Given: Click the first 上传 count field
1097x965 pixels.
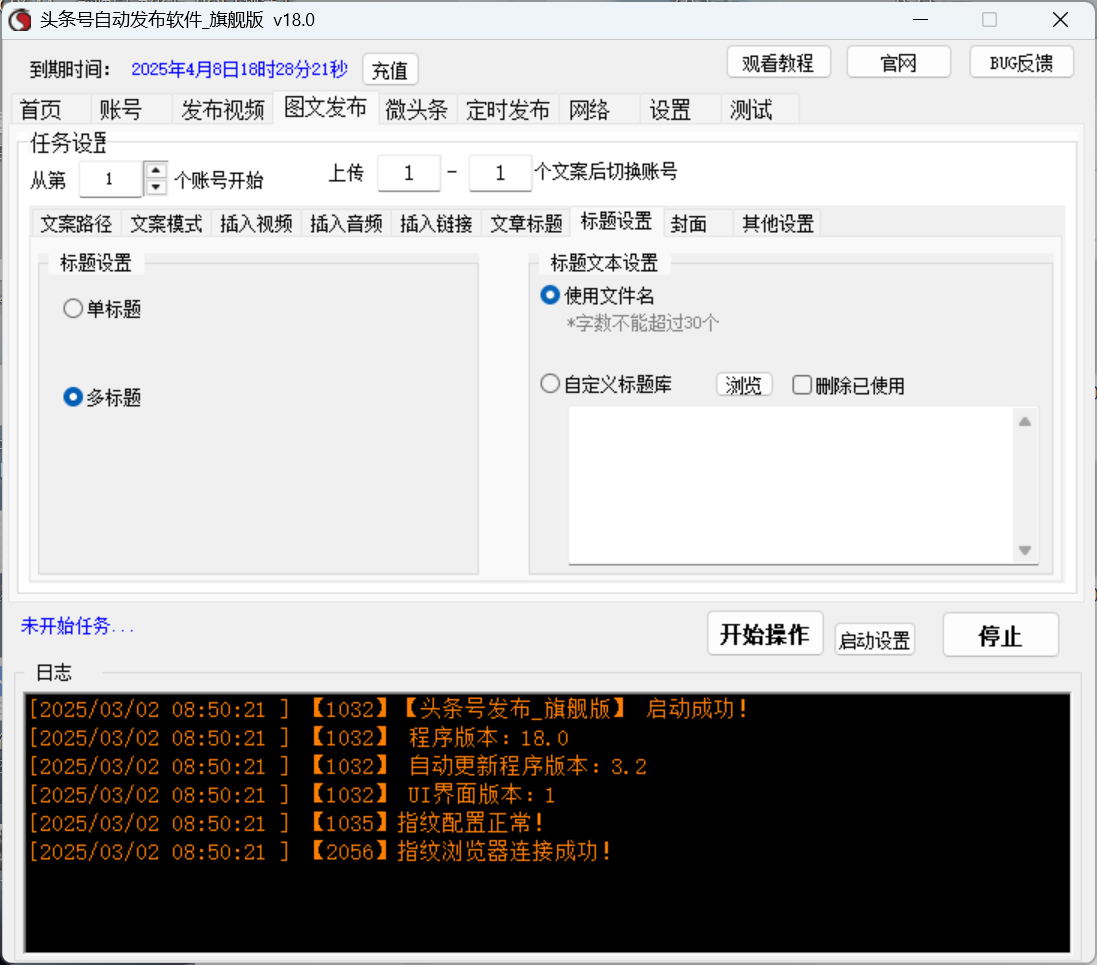Looking at the screenshot, I should pos(409,173).
